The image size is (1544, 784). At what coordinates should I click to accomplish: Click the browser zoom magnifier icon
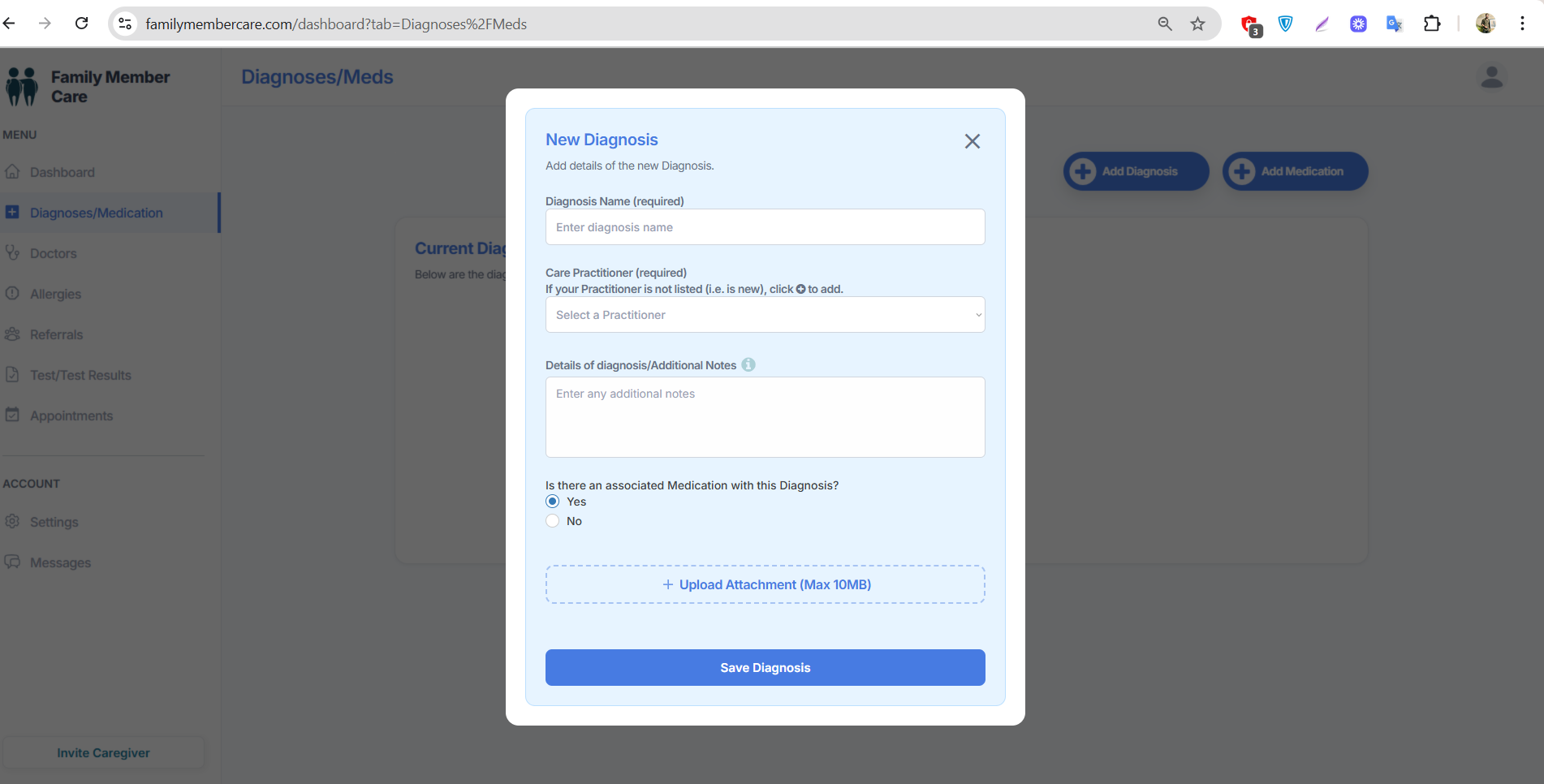(x=1165, y=24)
